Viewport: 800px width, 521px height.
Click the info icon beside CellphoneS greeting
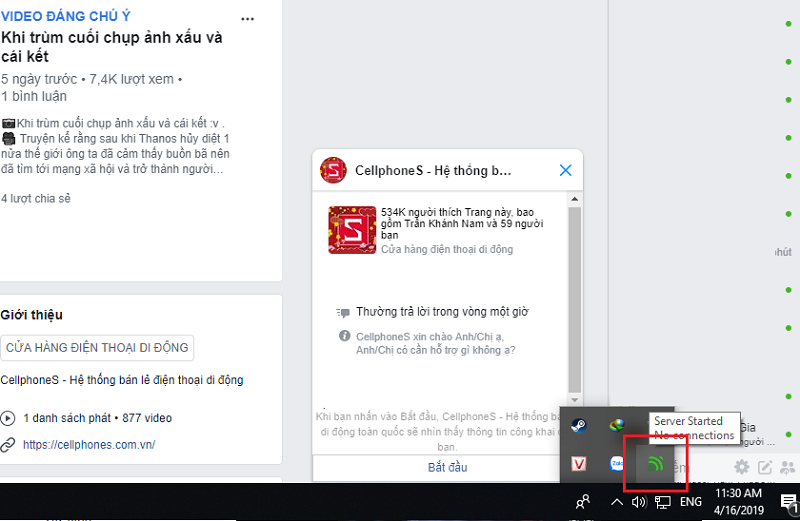(x=344, y=336)
